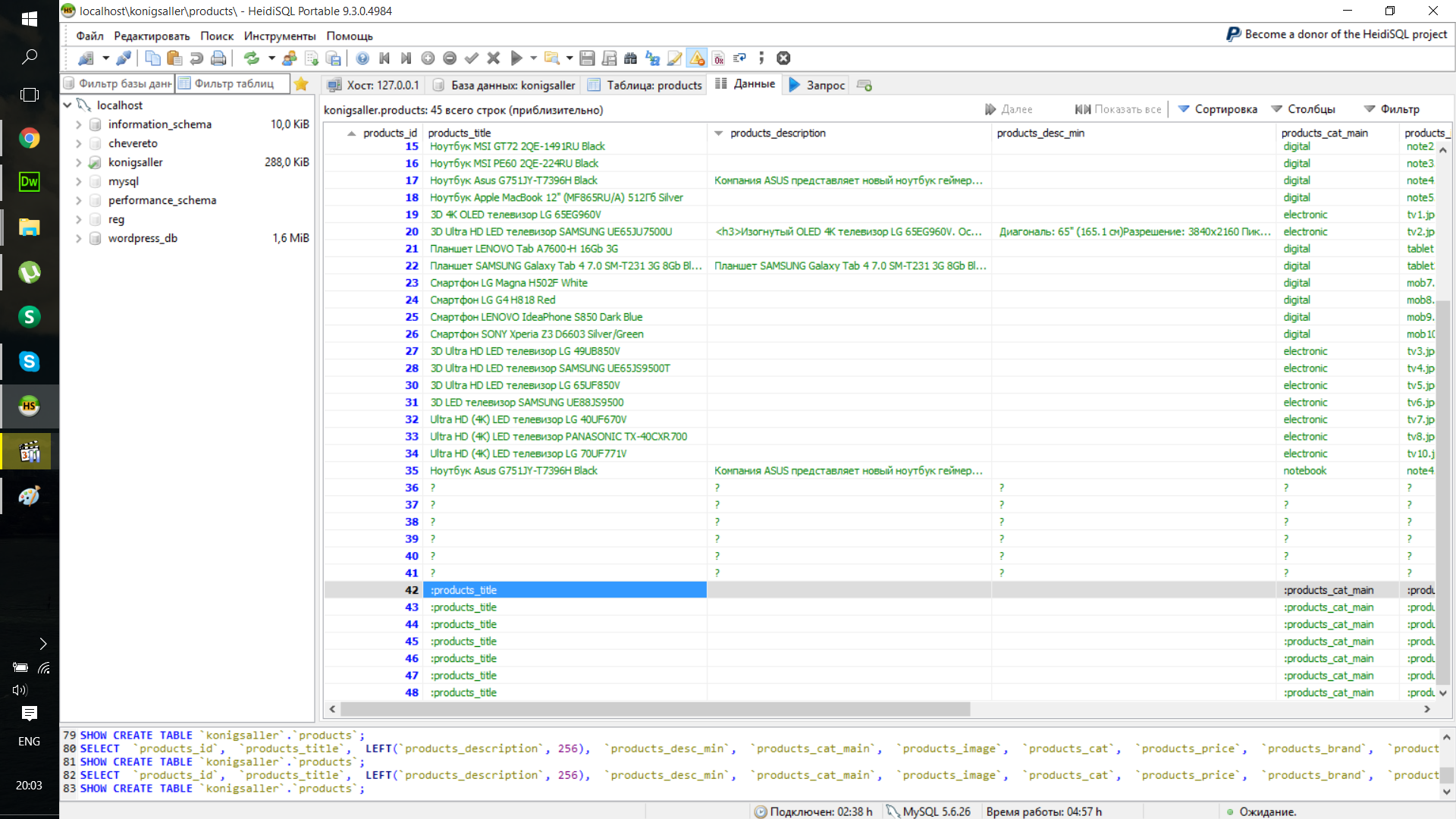Click the Post changes checkmark icon
This screenshot has width=1456, height=819.
tap(472, 58)
